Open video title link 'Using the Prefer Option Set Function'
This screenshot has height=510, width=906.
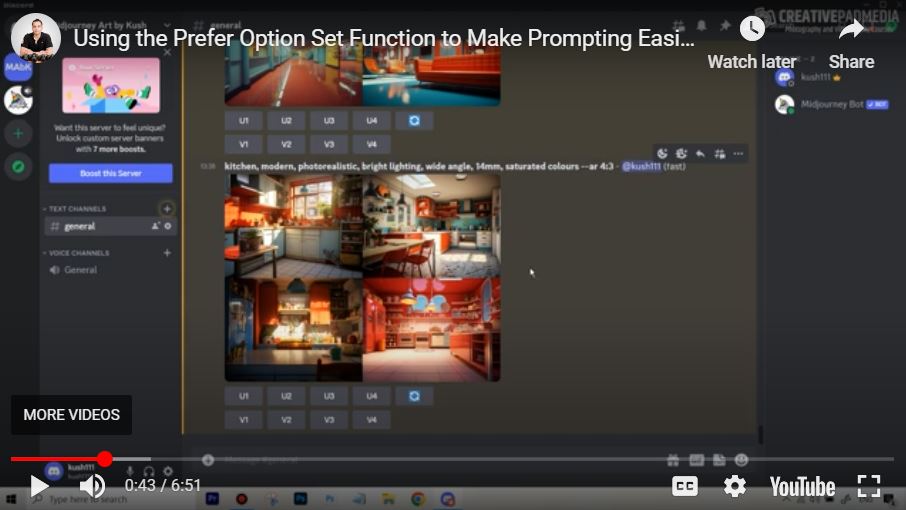(384, 38)
